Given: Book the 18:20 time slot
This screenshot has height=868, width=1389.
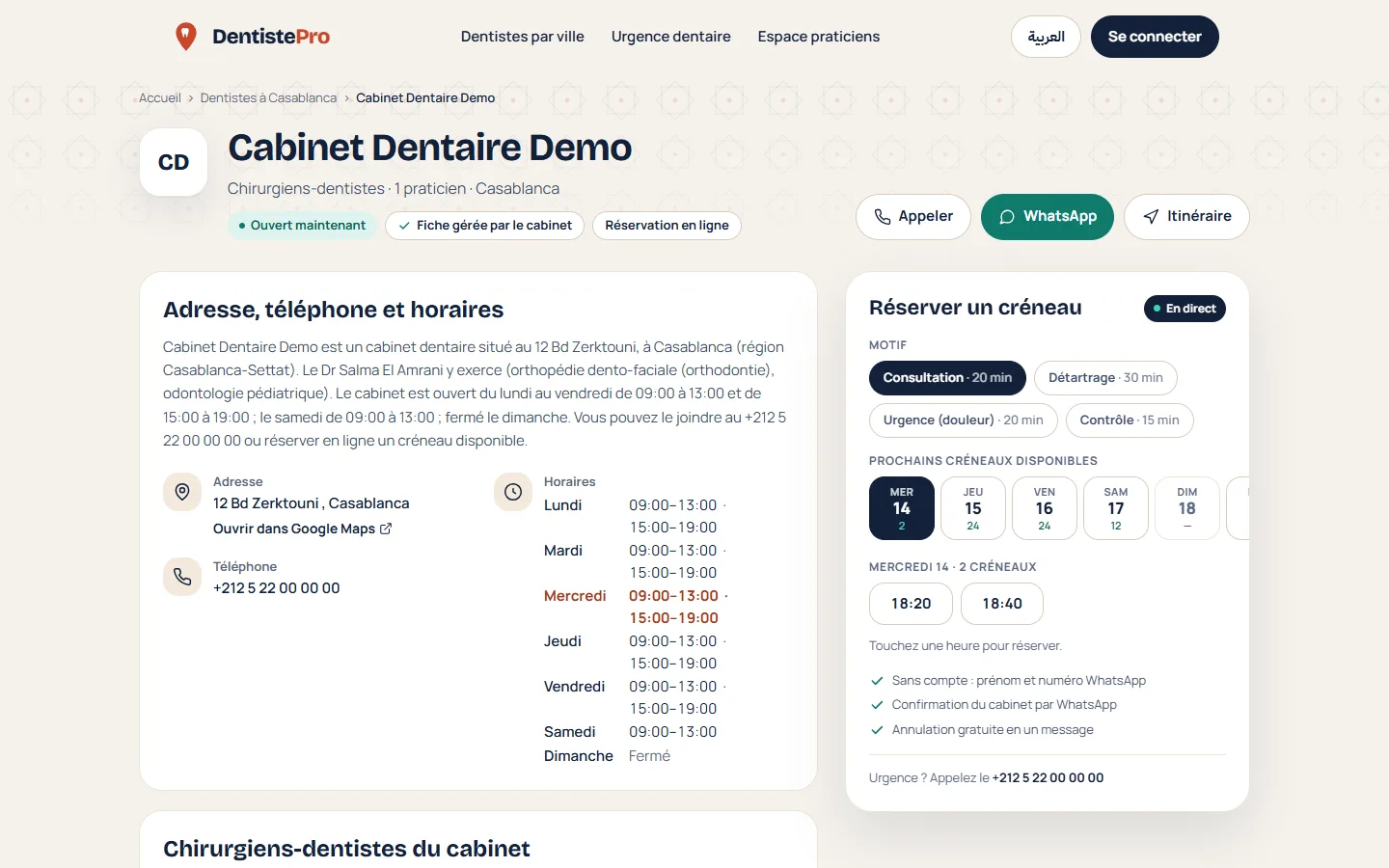Looking at the screenshot, I should 911,604.
